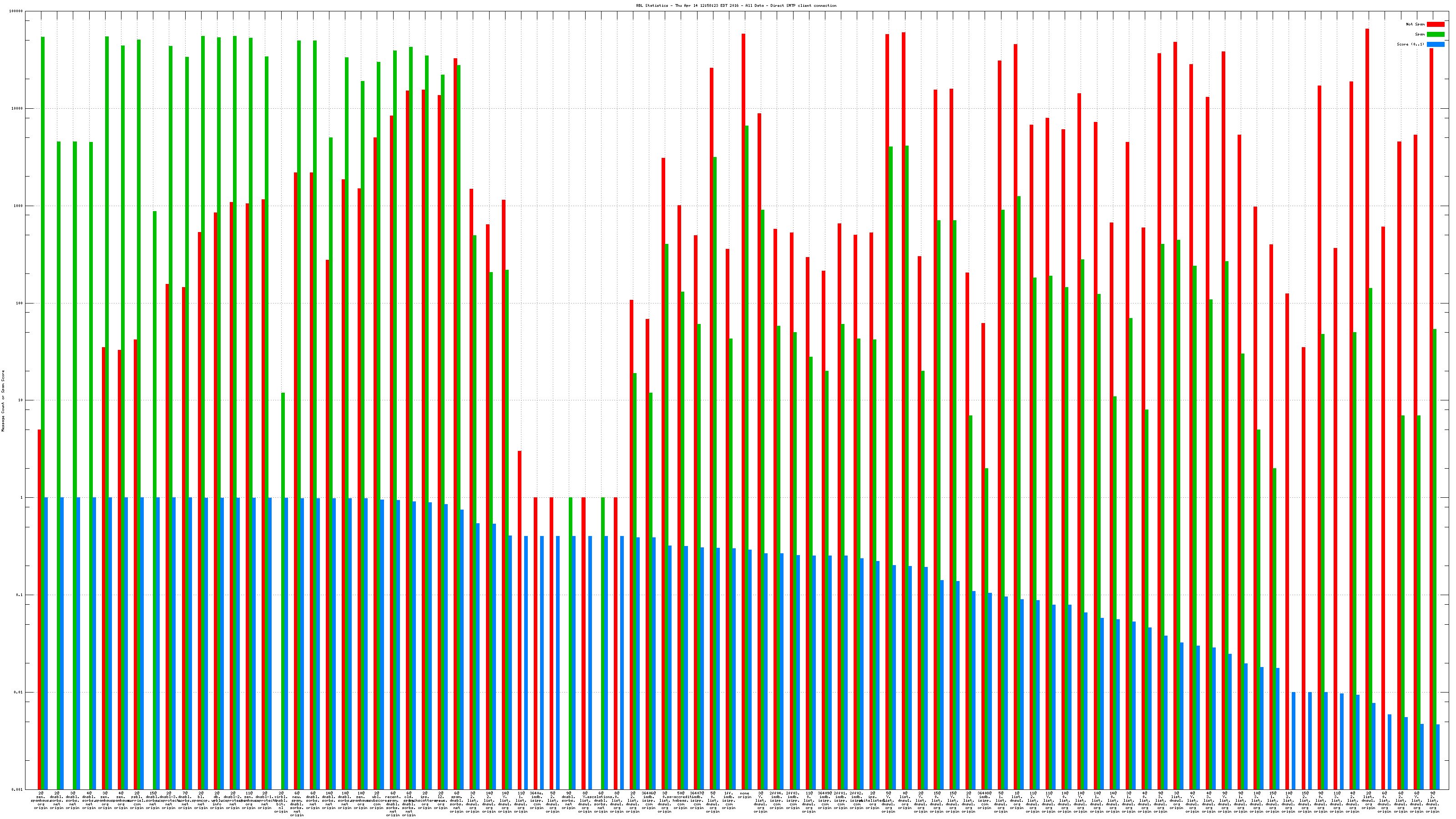Click the 100 y-axis tick label
This screenshot has width=1456, height=819.
tap(20, 303)
